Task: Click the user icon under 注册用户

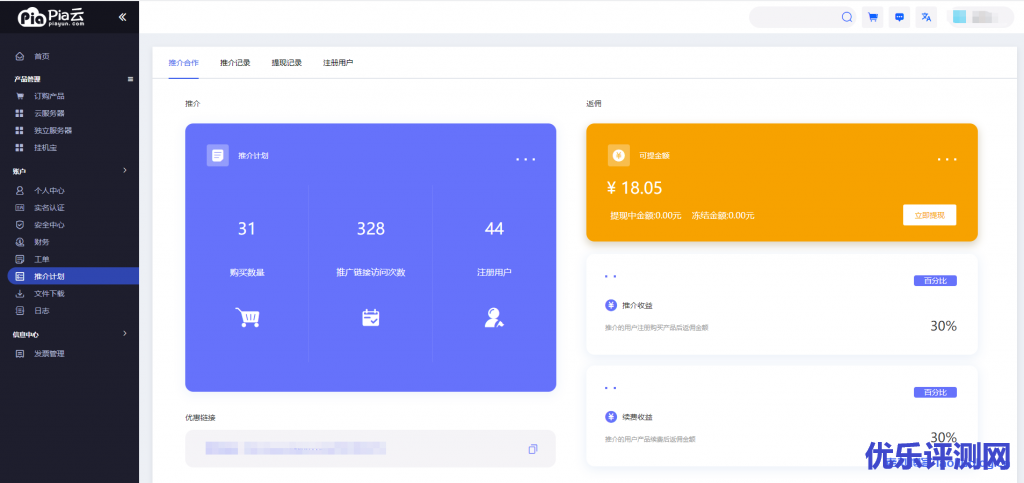Action: click(494, 318)
